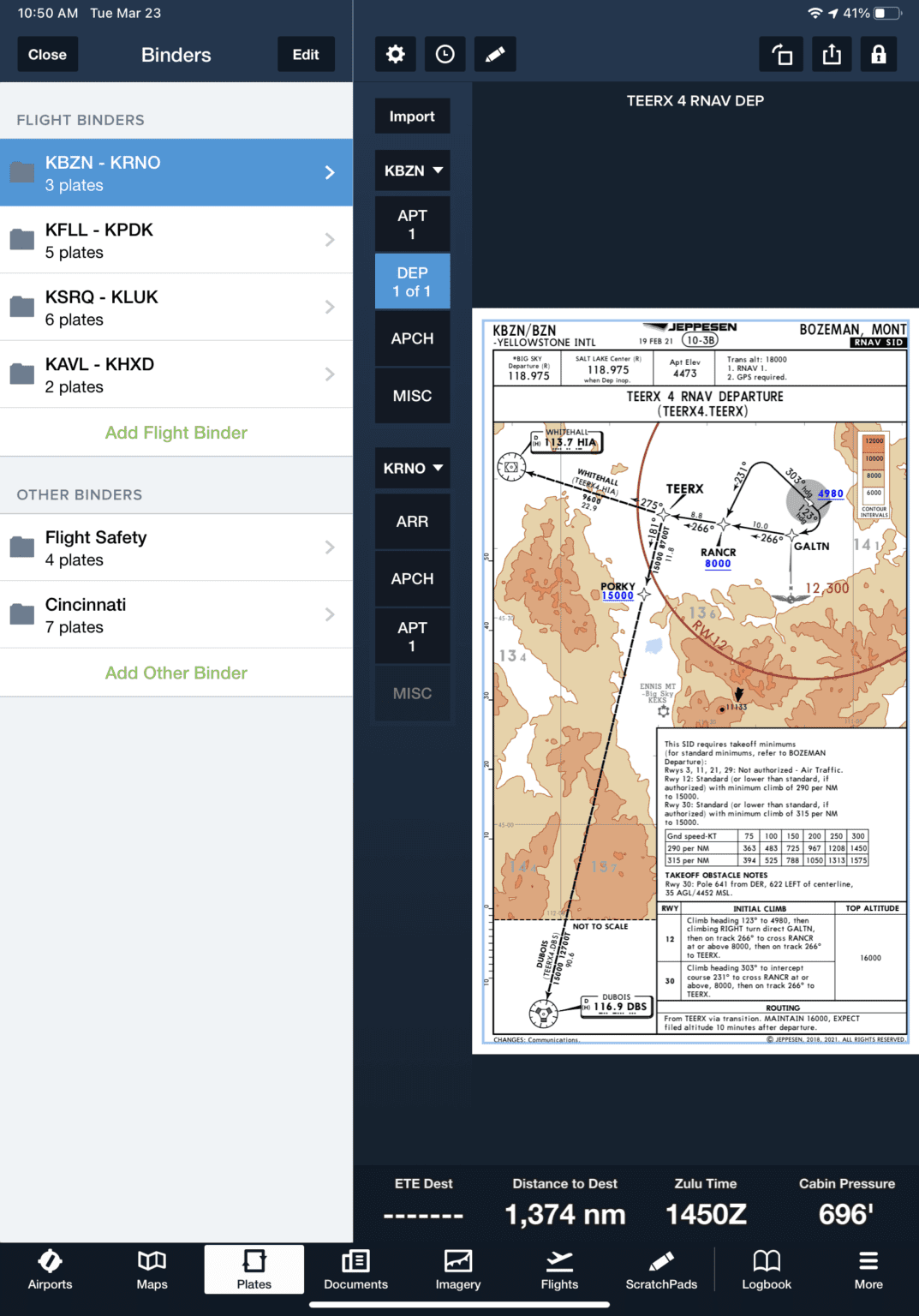Viewport: 919px width, 1316px height.
Task: Tap the Import plates button
Action: pyautogui.click(x=412, y=116)
